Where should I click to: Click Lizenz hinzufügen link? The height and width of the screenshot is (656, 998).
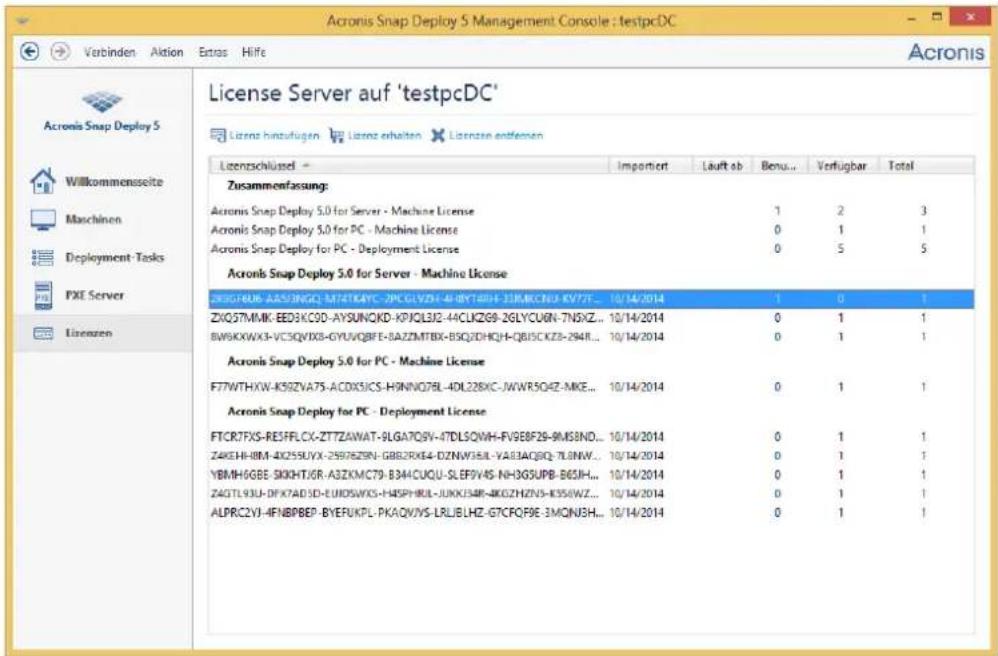tap(274, 136)
